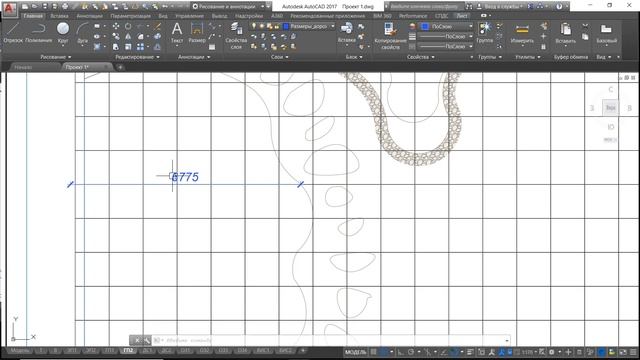Select the Измерить measure tool

(x=522, y=33)
